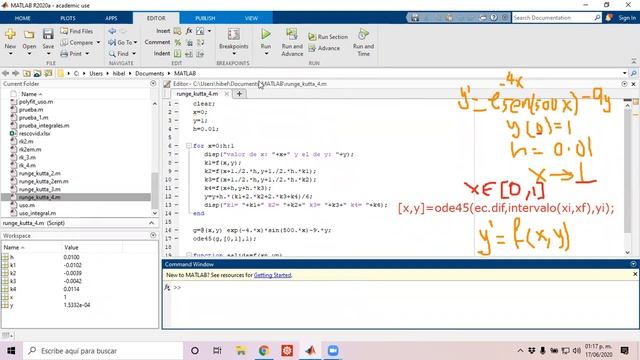
Task: Open the Workspace panel actions menu
Action: click(153, 236)
